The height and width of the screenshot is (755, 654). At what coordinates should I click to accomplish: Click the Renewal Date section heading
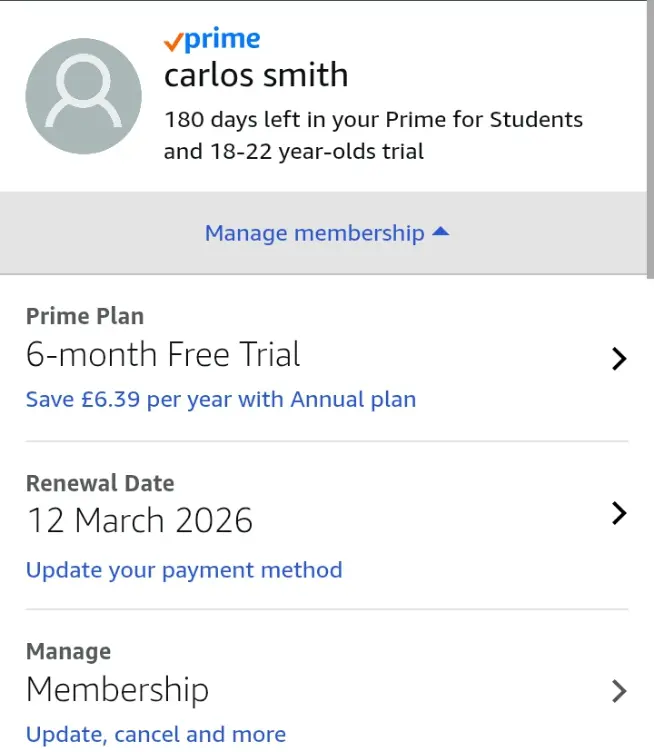100,483
